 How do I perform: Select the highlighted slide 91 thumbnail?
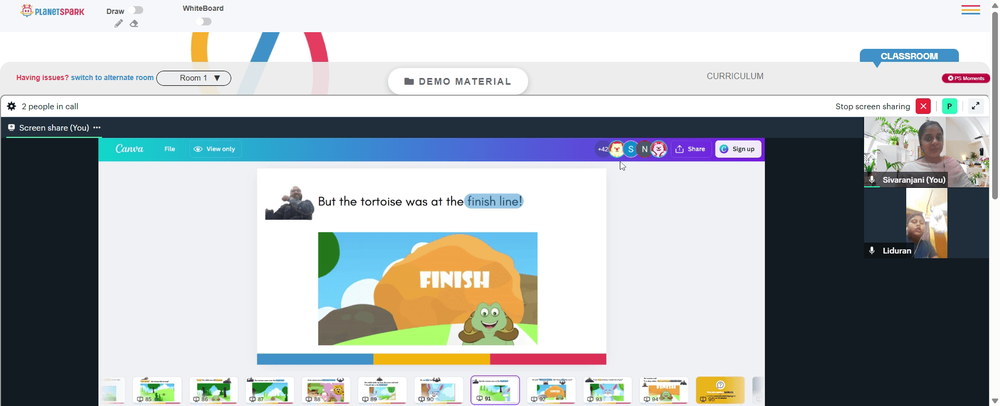495,390
